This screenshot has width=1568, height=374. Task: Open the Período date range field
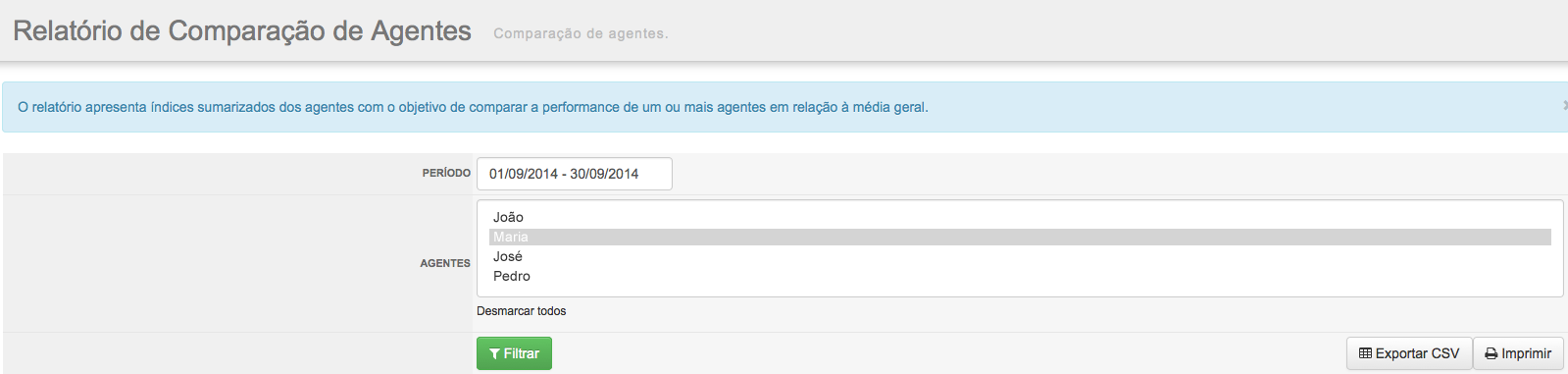coord(575,174)
